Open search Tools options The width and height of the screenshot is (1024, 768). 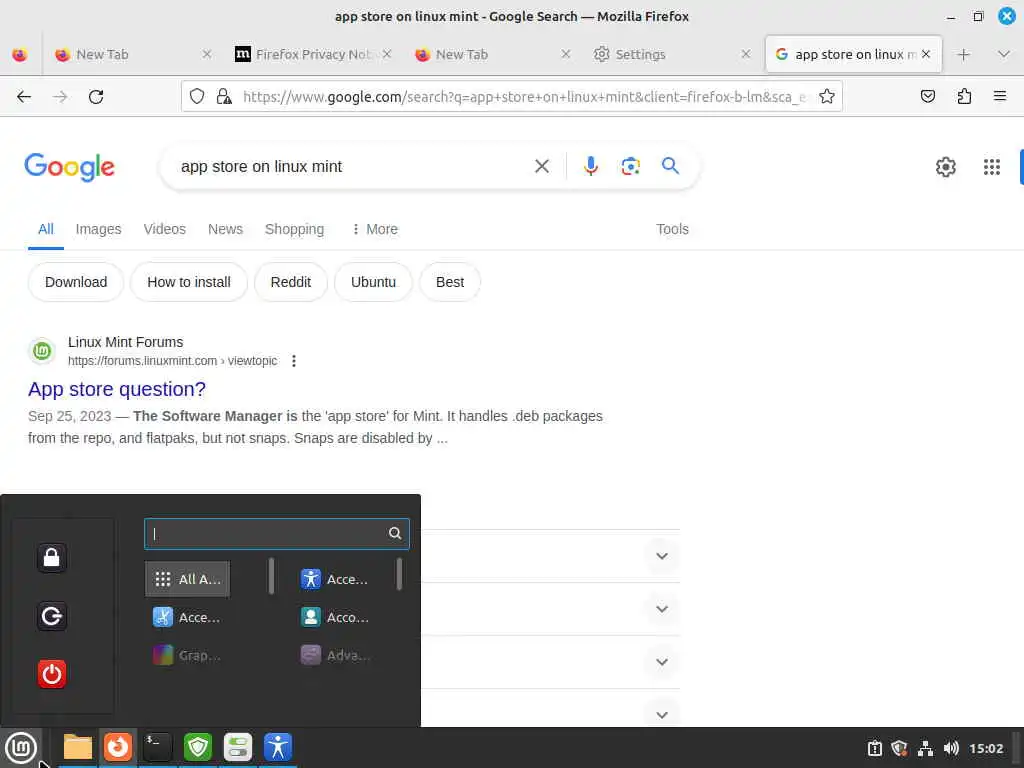click(672, 229)
